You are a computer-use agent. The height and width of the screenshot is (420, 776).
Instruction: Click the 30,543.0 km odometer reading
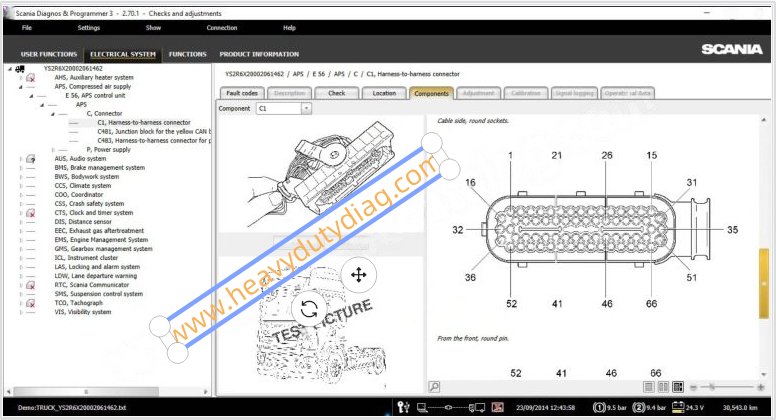click(x=740, y=408)
